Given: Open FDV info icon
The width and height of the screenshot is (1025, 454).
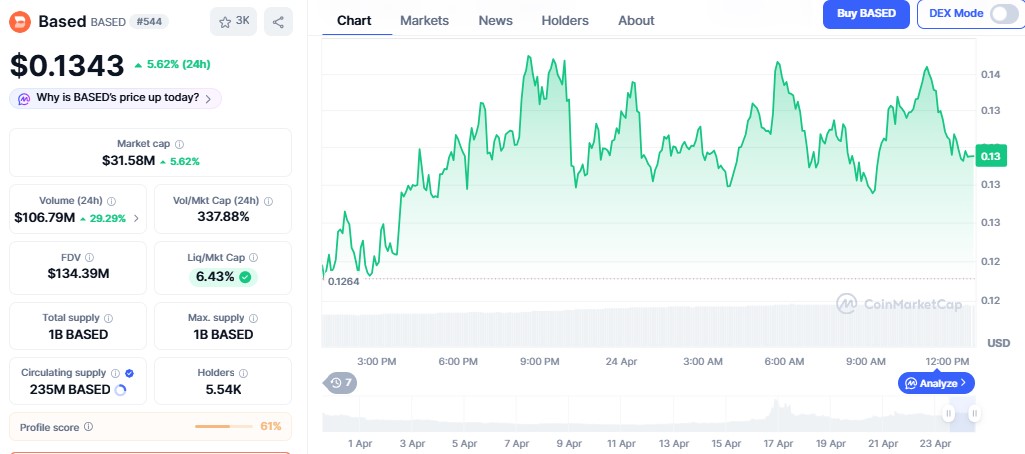Looking at the screenshot, I should [x=89, y=258].
